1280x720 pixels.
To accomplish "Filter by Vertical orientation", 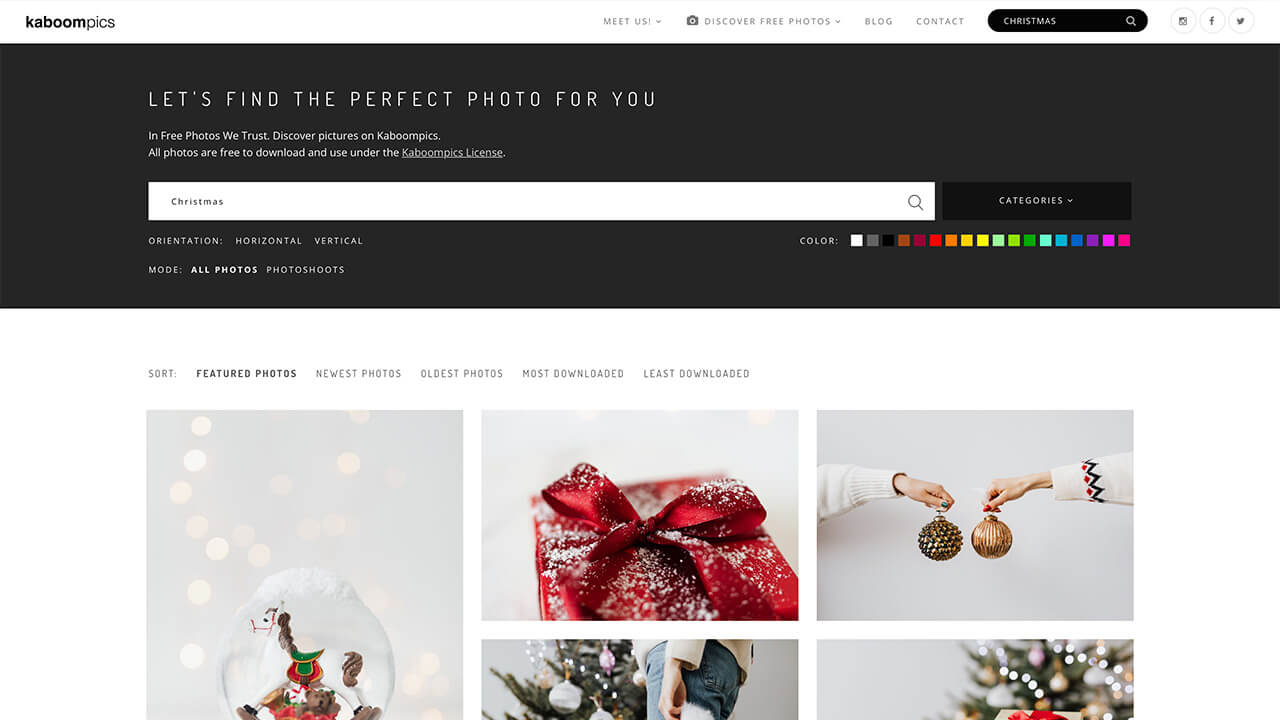I will click(x=339, y=241).
